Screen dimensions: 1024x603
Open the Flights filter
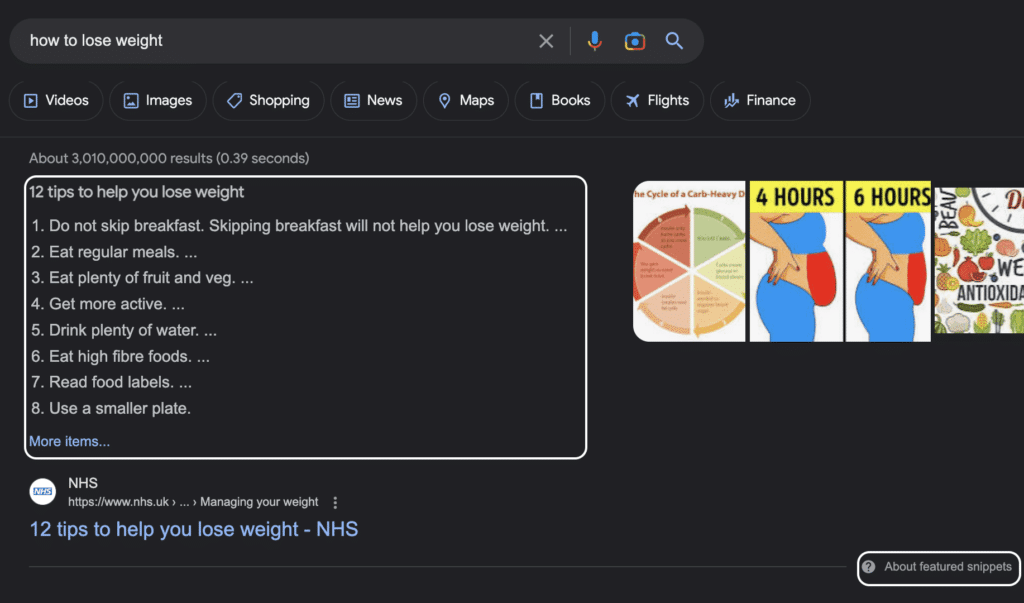point(657,100)
